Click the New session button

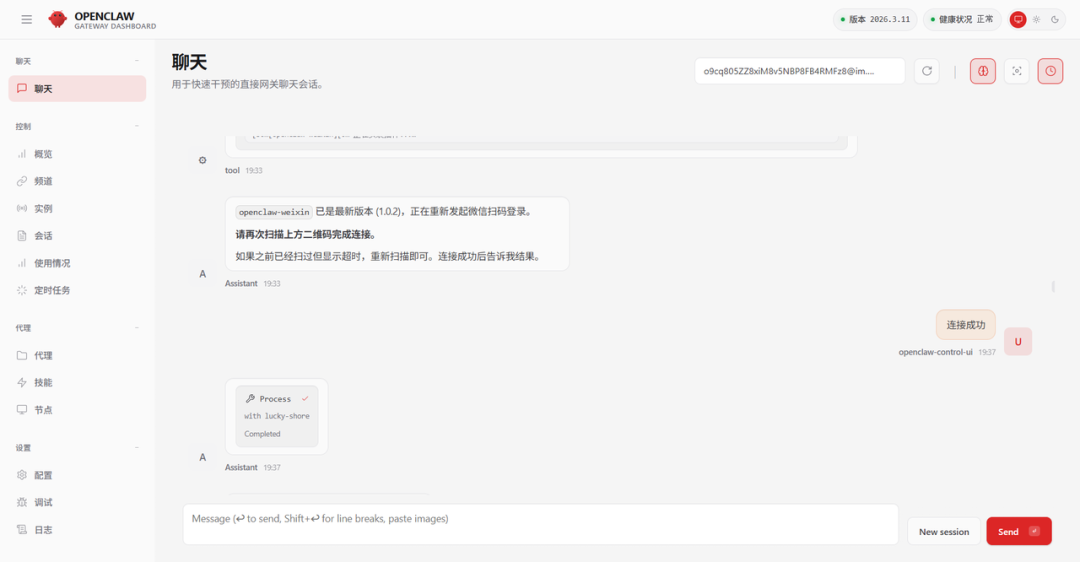click(944, 531)
